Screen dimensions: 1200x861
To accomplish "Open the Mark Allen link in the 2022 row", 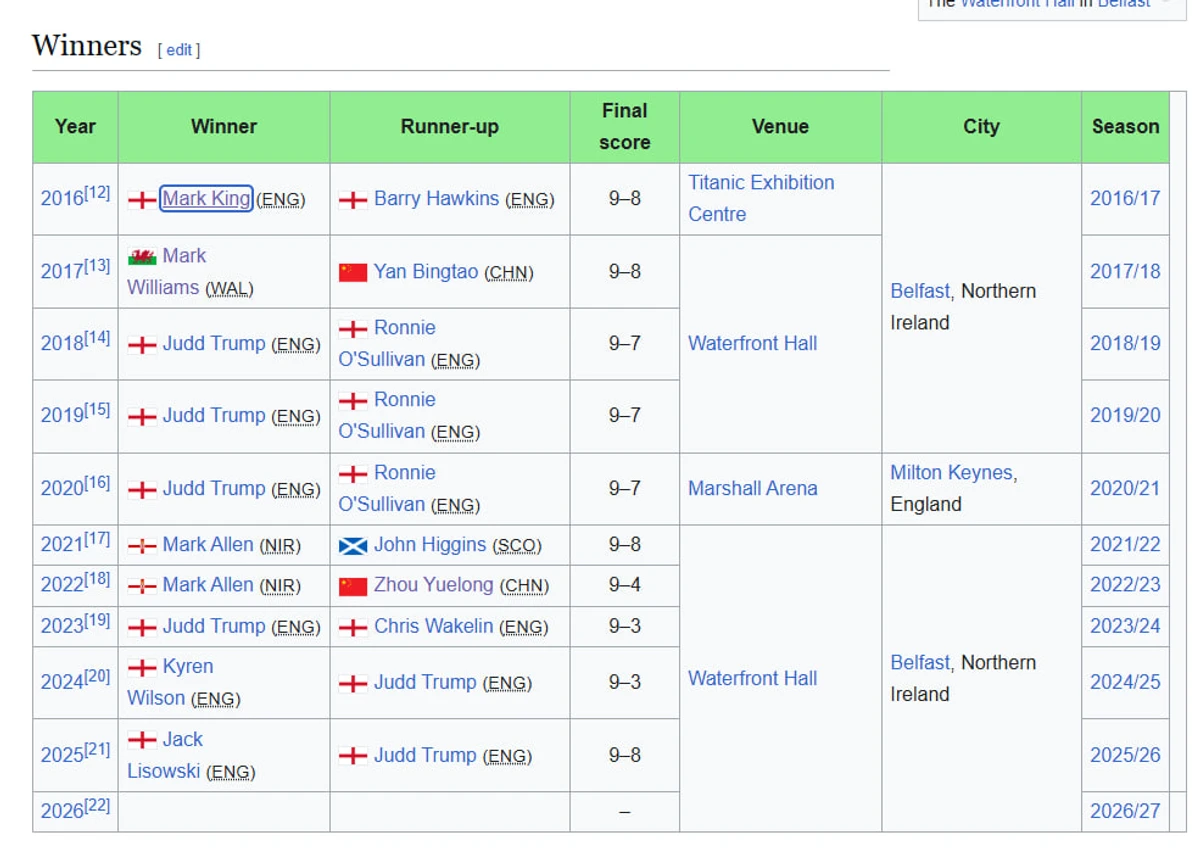I will pos(208,585).
